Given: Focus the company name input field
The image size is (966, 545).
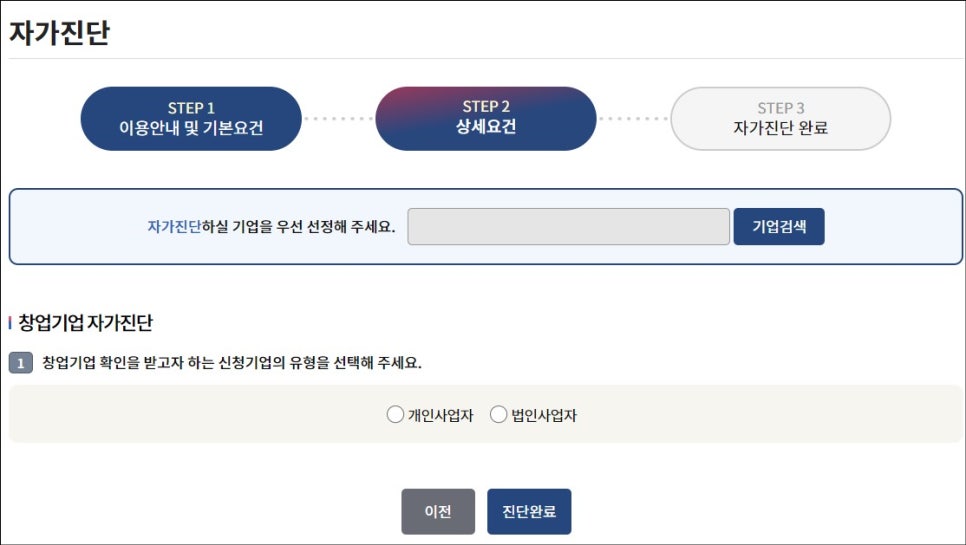Looking at the screenshot, I should 568,227.
